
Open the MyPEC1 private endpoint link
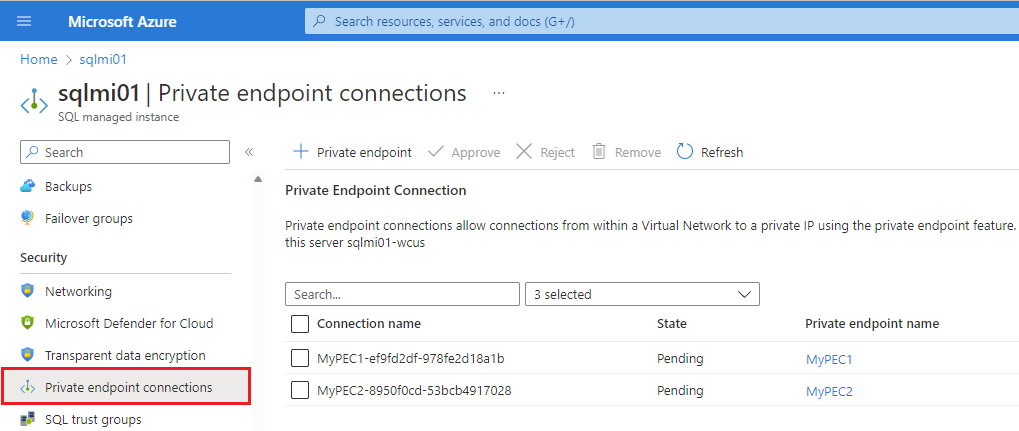click(829, 359)
